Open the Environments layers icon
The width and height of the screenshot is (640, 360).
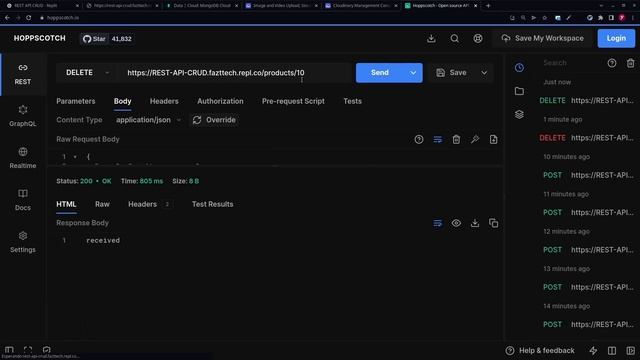pyautogui.click(x=519, y=114)
